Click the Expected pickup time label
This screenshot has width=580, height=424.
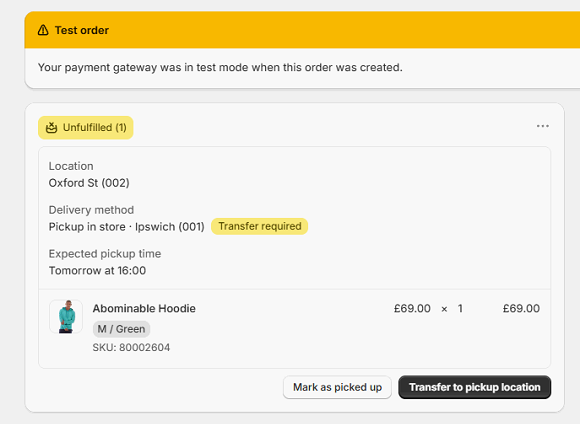[x=105, y=254]
